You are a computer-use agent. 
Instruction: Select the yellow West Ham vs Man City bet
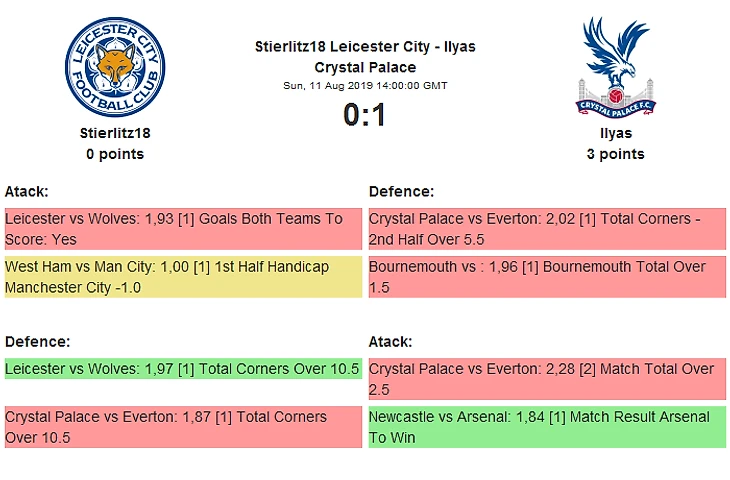pyautogui.click(x=182, y=277)
